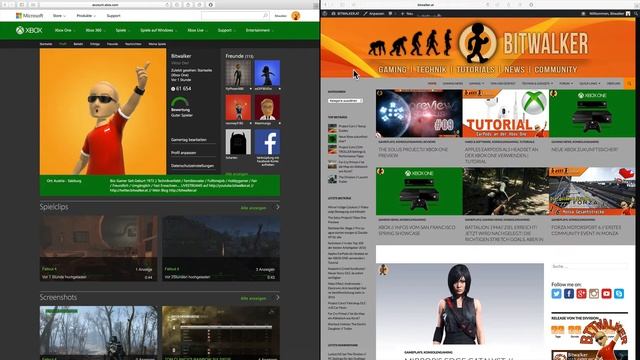Click Xbox Safari address bar
This screenshot has height=360, width=640.
(104, 5)
